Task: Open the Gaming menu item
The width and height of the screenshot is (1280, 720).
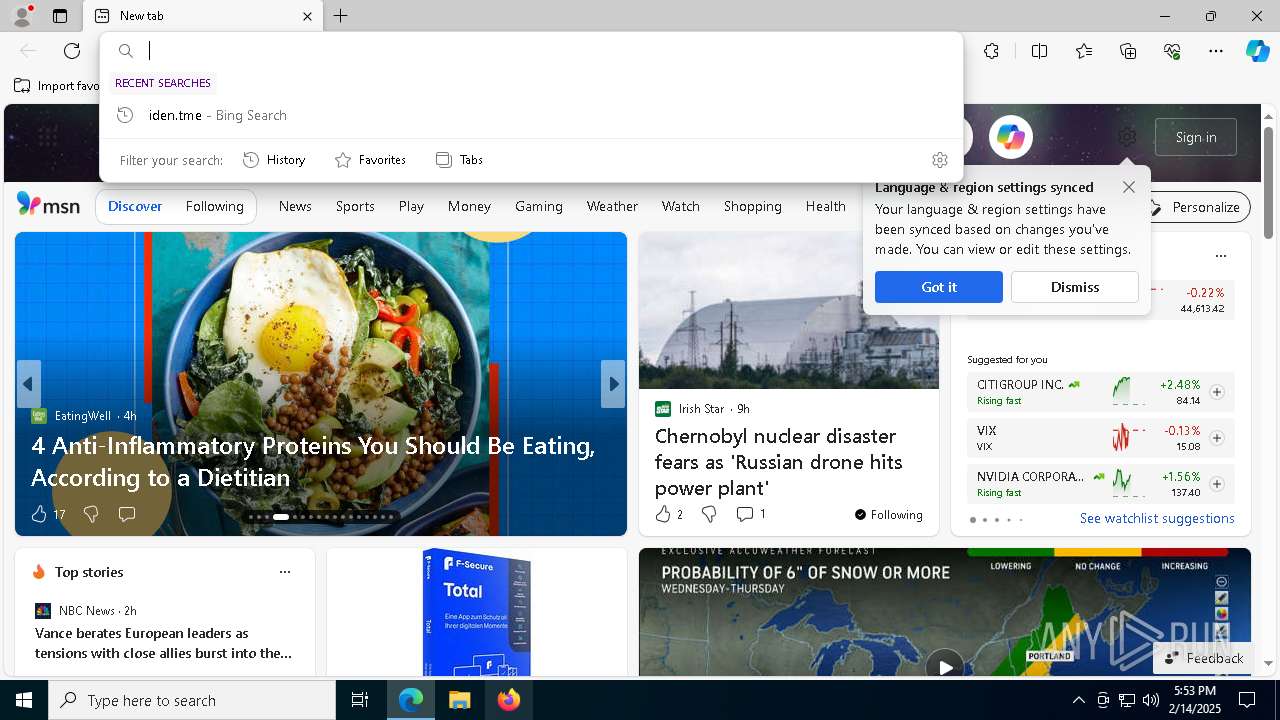Action: tap(539, 206)
